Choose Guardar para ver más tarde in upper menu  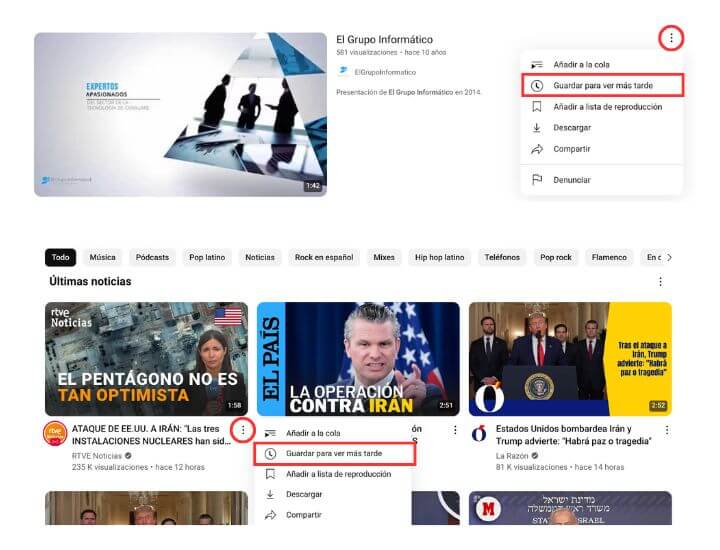coord(602,85)
